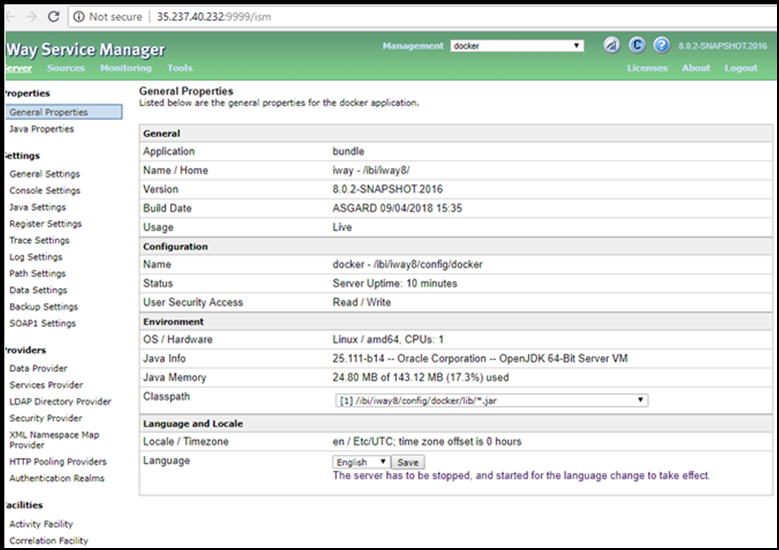Go to the Licenses page
Screen dimensions: 779x550
pyautogui.click(x=647, y=68)
